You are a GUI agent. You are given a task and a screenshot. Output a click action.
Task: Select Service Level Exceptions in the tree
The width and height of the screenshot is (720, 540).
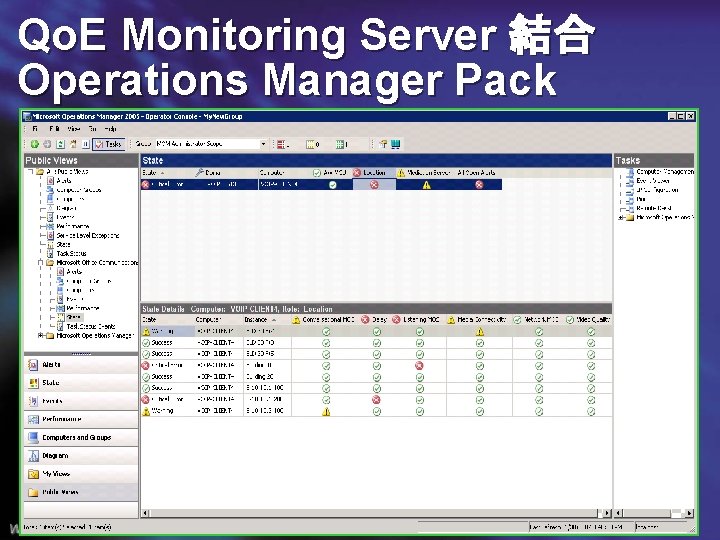(x=88, y=236)
